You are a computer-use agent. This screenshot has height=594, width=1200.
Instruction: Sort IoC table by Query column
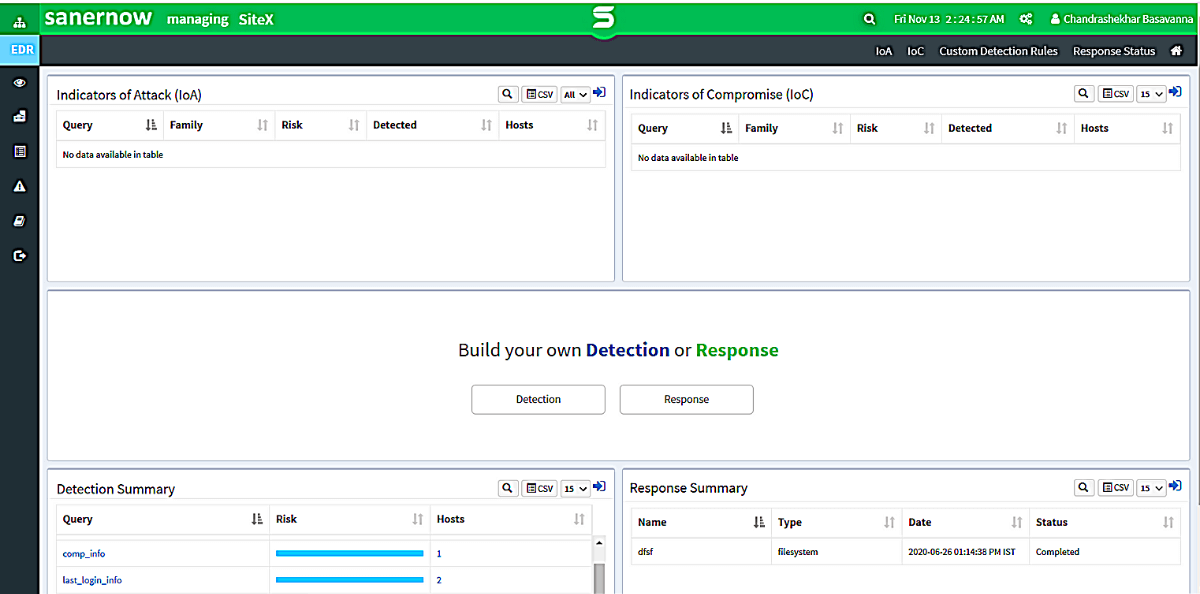(686, 128)
